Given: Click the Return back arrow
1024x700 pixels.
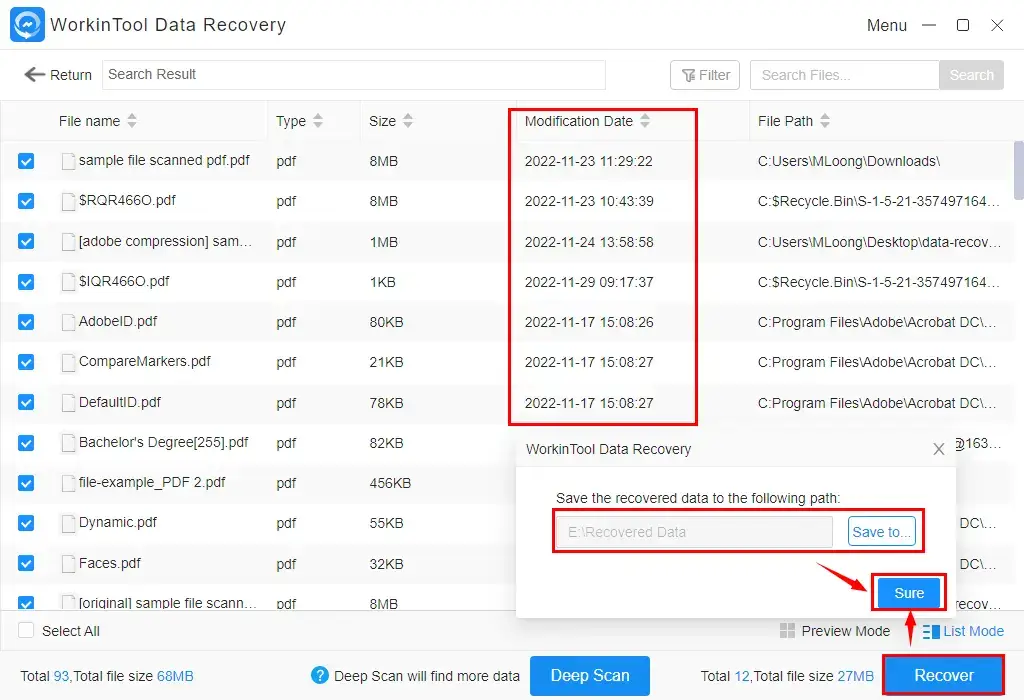Looking at the screenshot, I should pos(35,74).
